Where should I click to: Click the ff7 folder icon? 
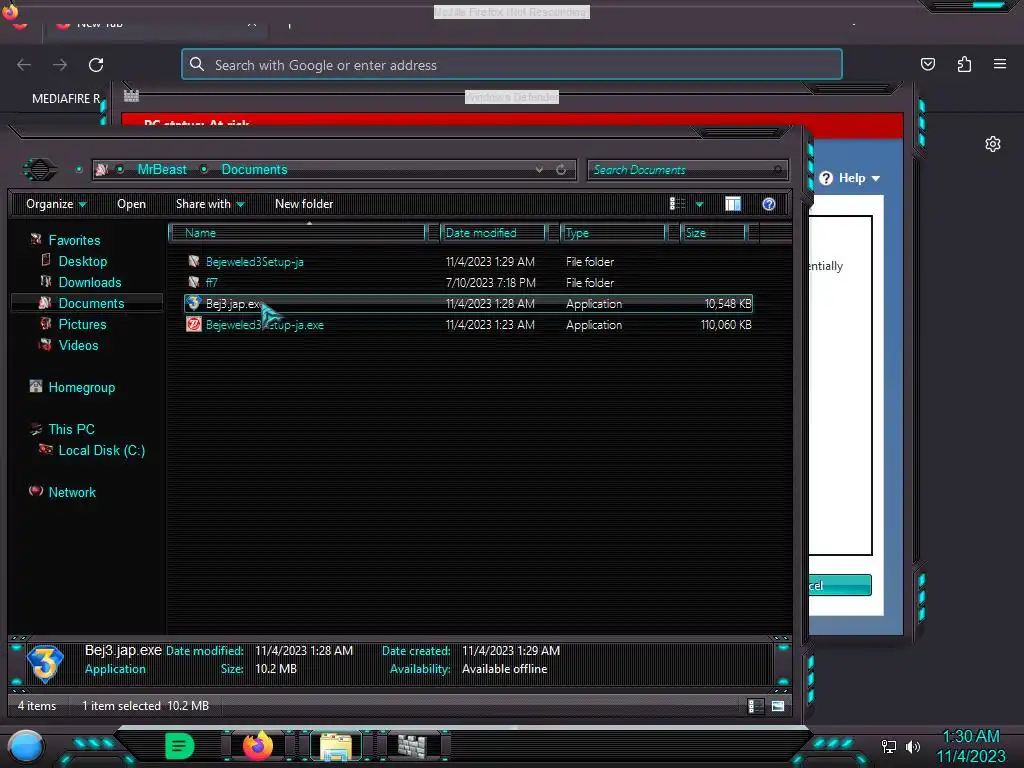pyautogui.click(x=193, y=282)
